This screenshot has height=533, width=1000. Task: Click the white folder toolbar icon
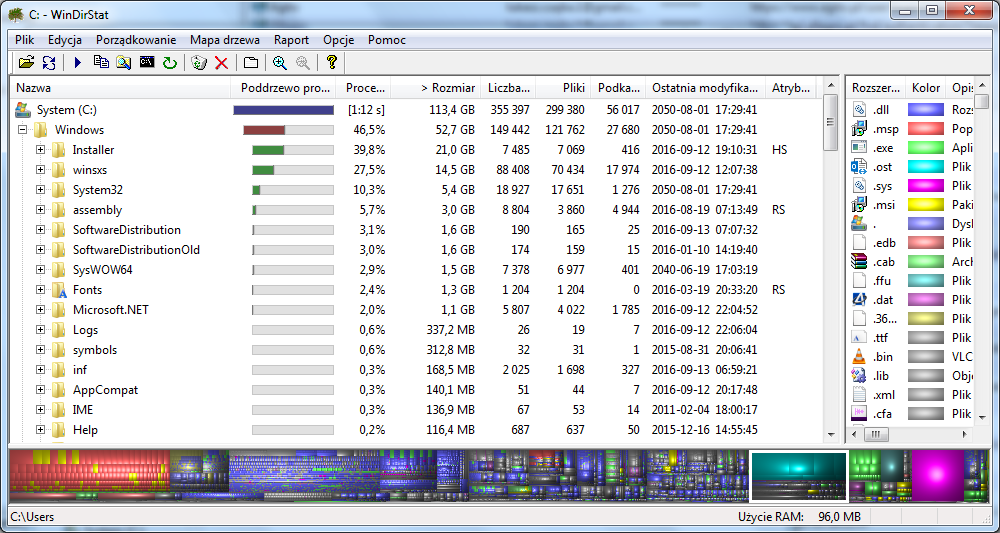[251, 62]
